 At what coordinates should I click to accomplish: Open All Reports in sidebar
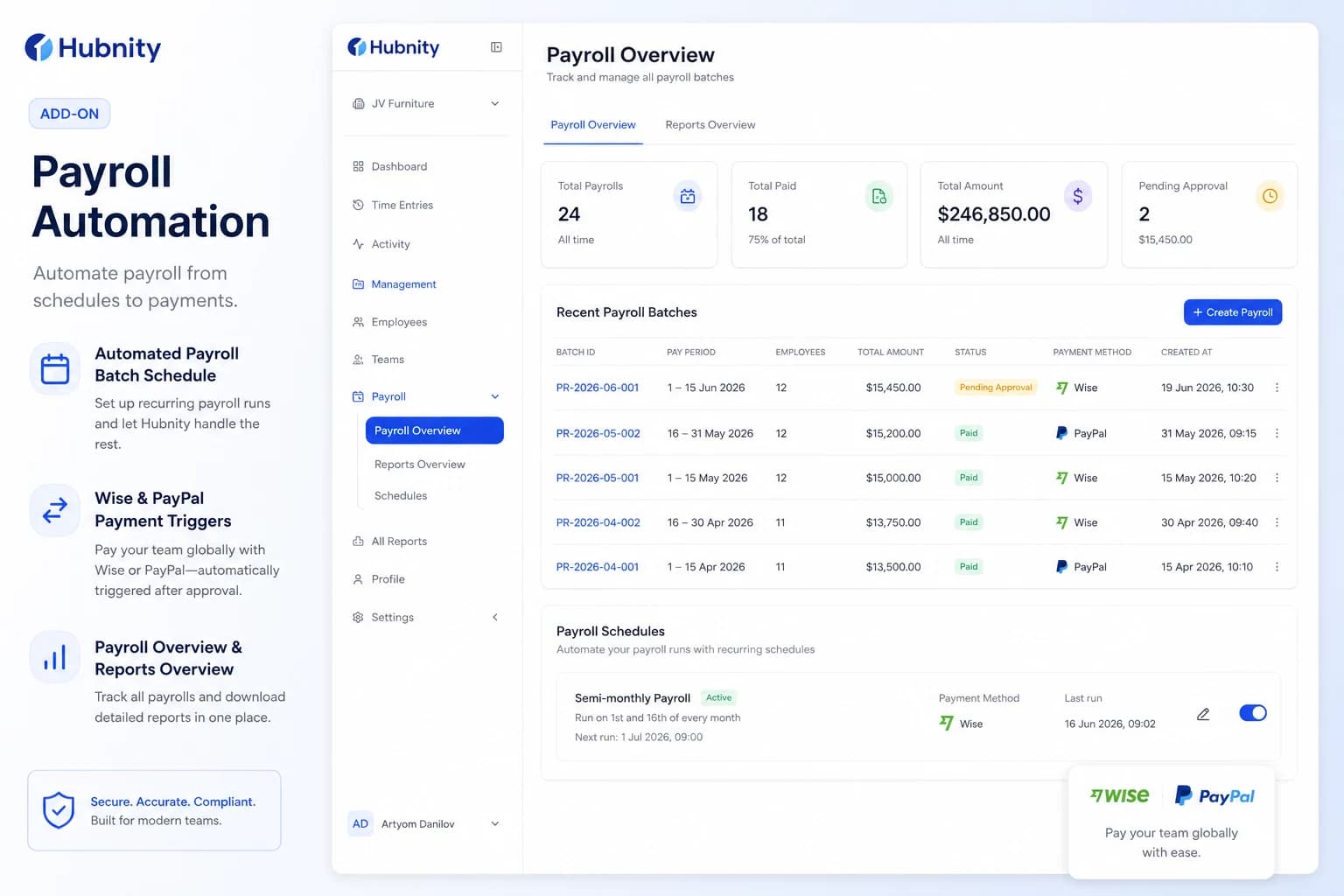pyautogui.click(x=399, y=542)
